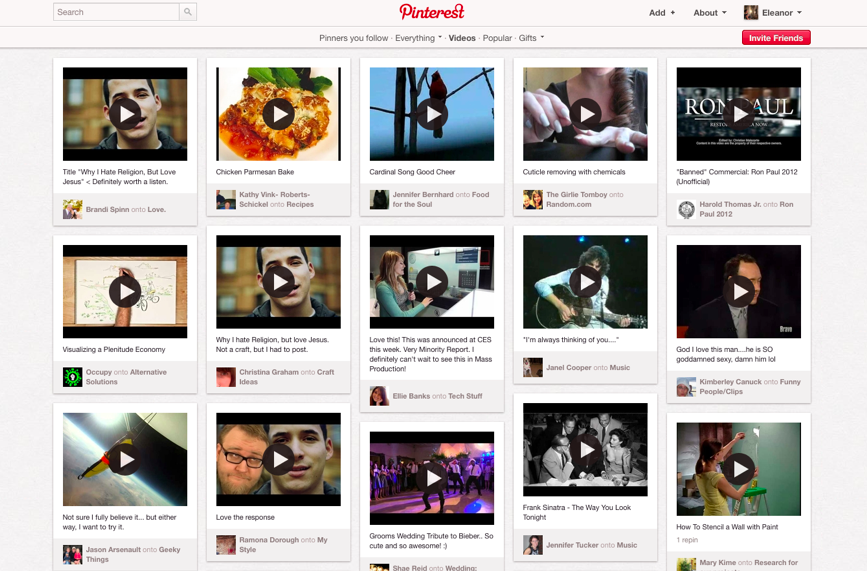Click Jennifer Bernhard's avatar icon

point(379,200)
